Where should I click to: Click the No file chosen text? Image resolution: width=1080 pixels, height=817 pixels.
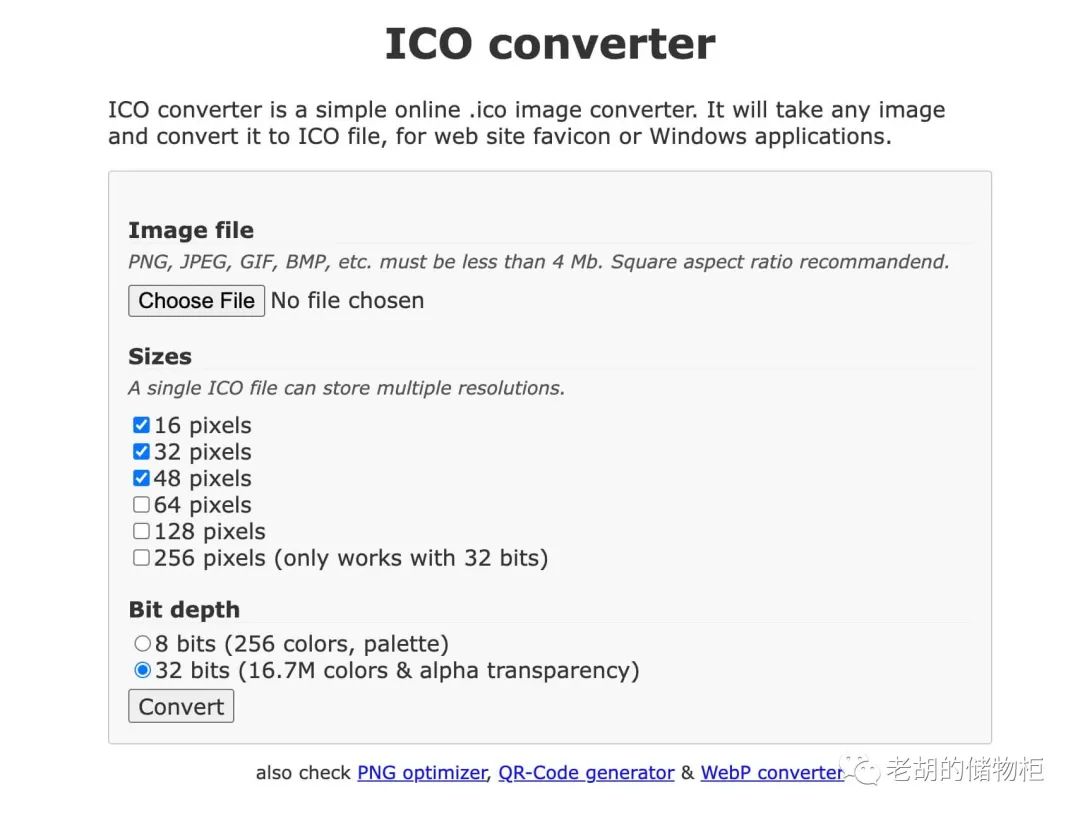pos(347,300)
